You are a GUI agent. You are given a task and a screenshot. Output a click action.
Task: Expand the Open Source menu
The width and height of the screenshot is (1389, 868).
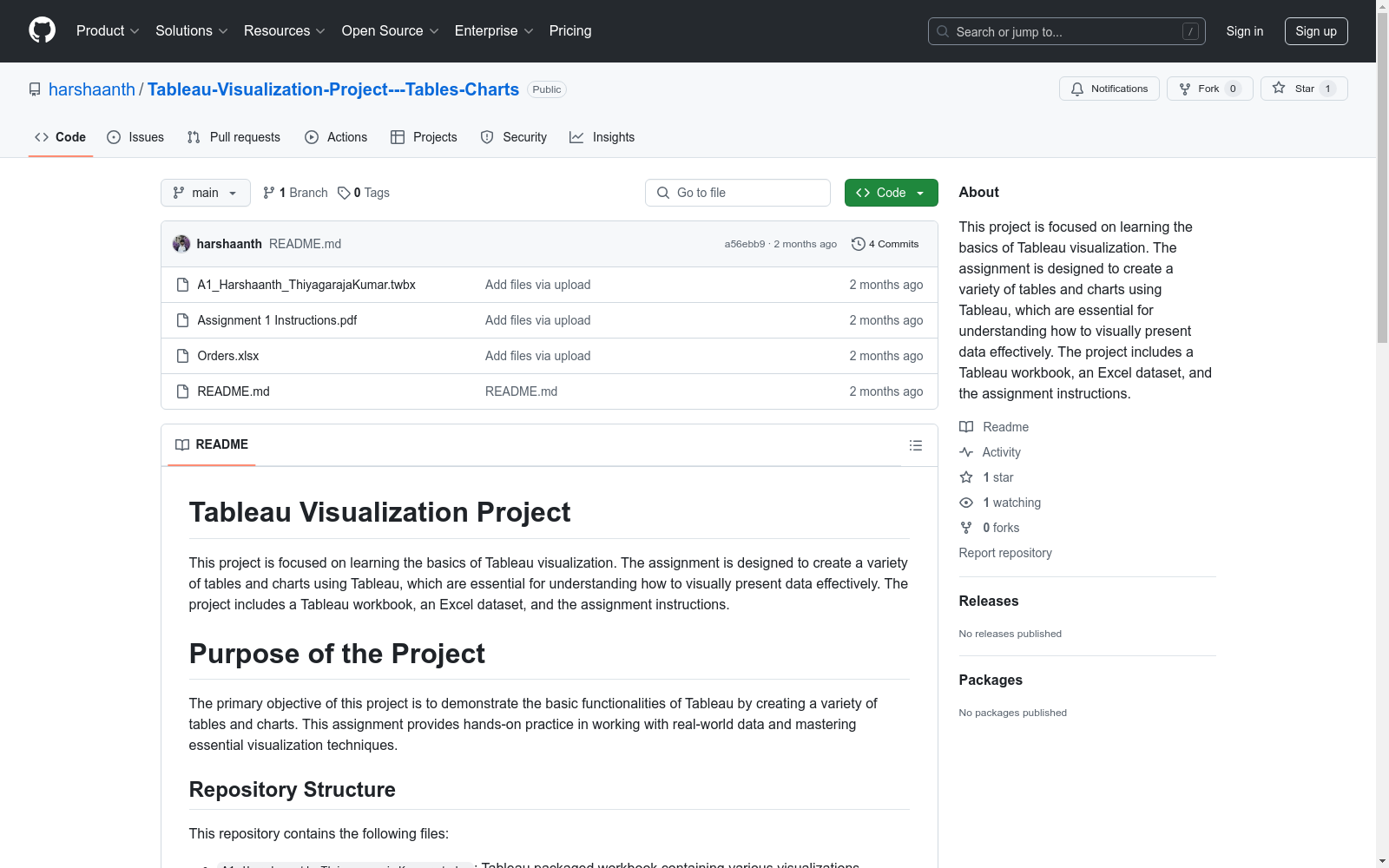click(391, 30)
